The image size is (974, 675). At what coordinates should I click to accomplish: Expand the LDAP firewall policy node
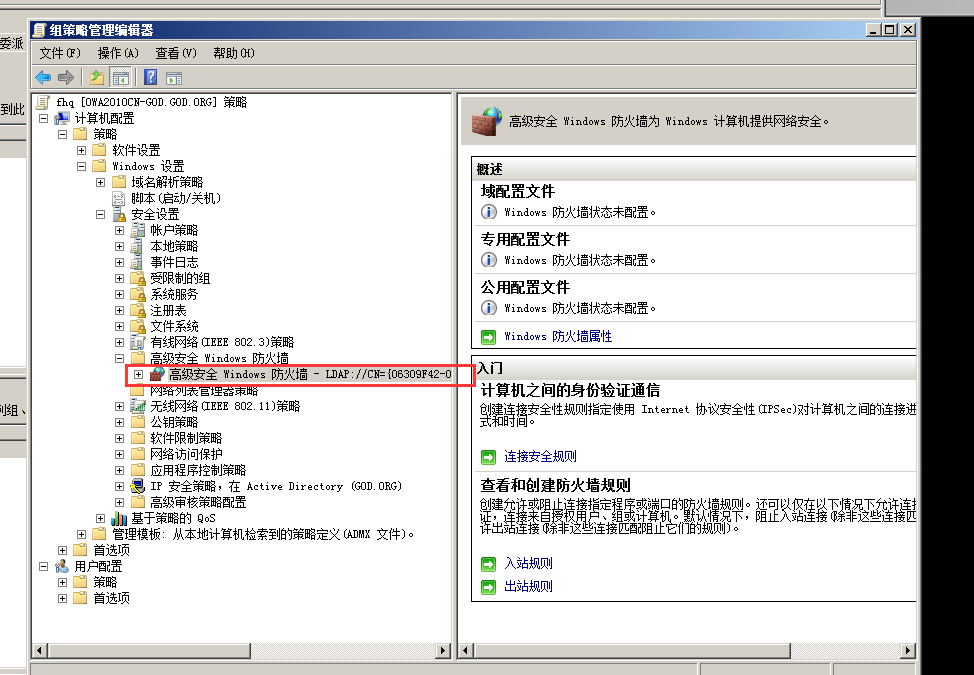click(139, 374)
